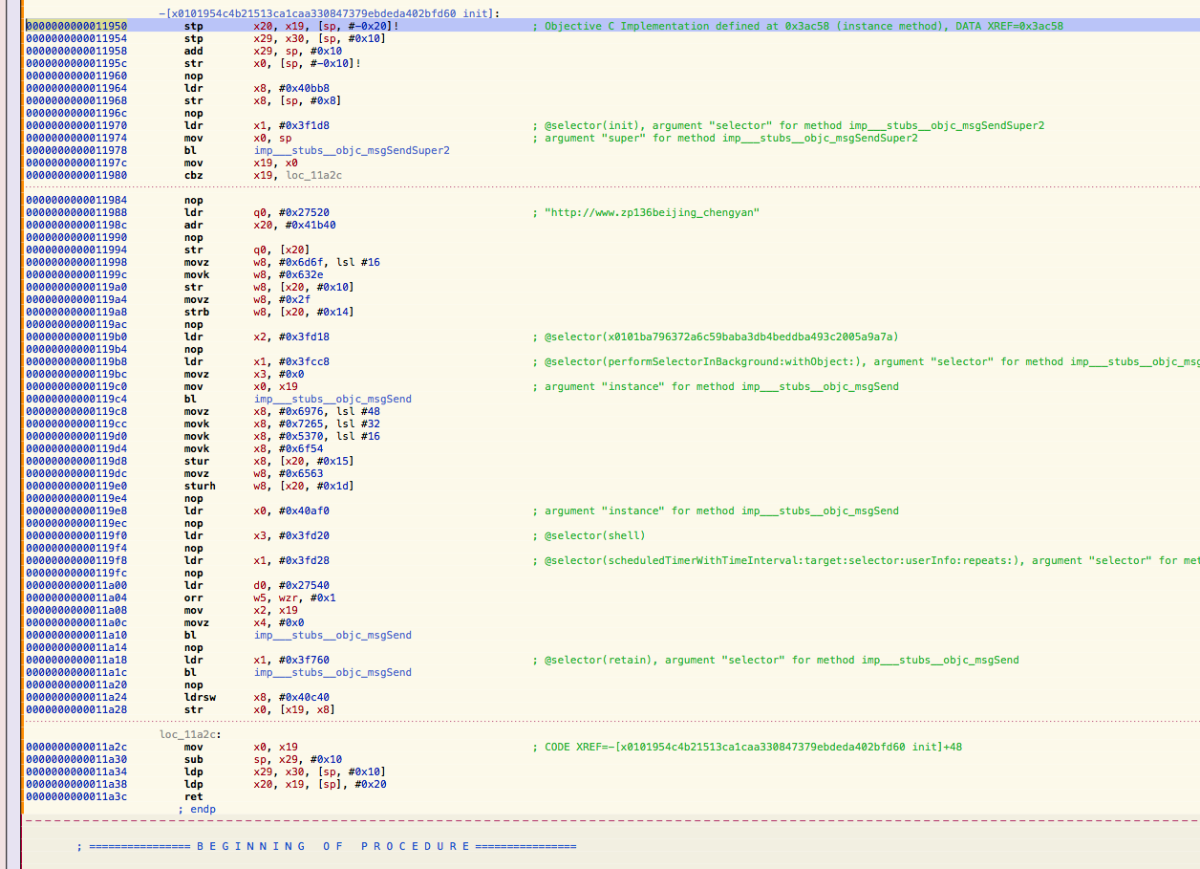Click the sturh mnemonic

[x=200, y=486]
